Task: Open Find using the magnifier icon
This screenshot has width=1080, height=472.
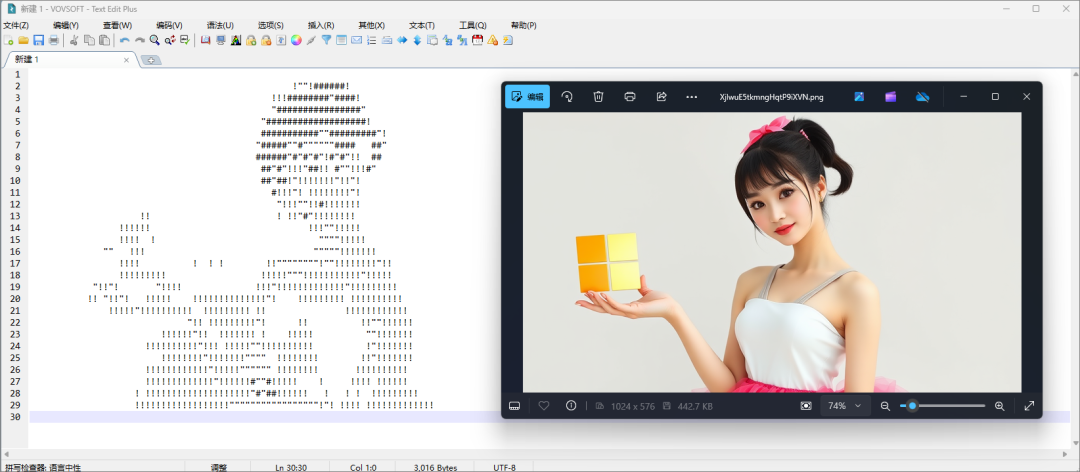Action: 154,40
